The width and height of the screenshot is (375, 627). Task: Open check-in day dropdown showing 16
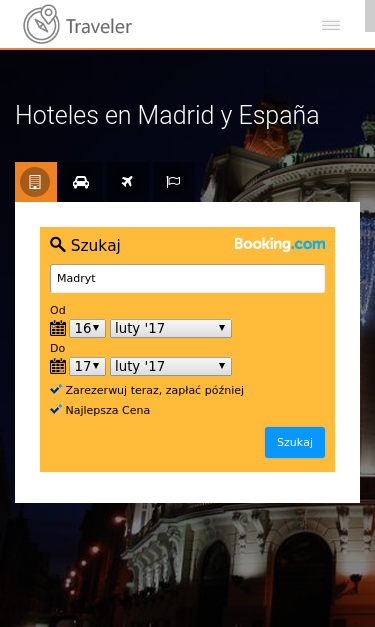click(x=88, y=328)
